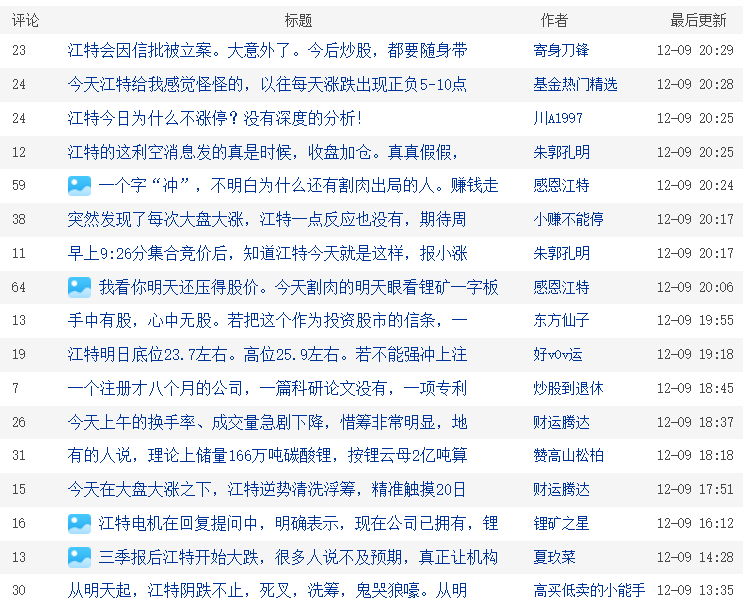View author profile 小赚不能停
This screenshot has height=600, width=744.
[x=568, y=219]
